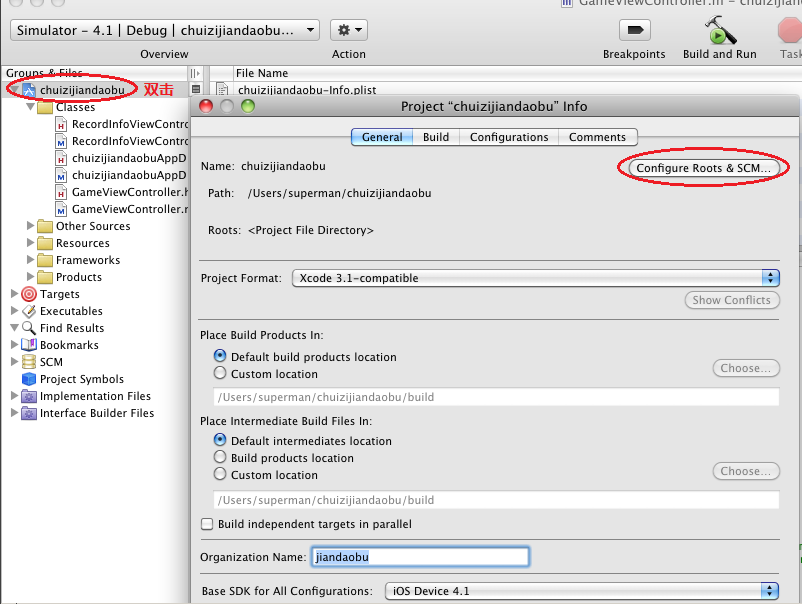Click the Show Conflicts button

(732, 300)
